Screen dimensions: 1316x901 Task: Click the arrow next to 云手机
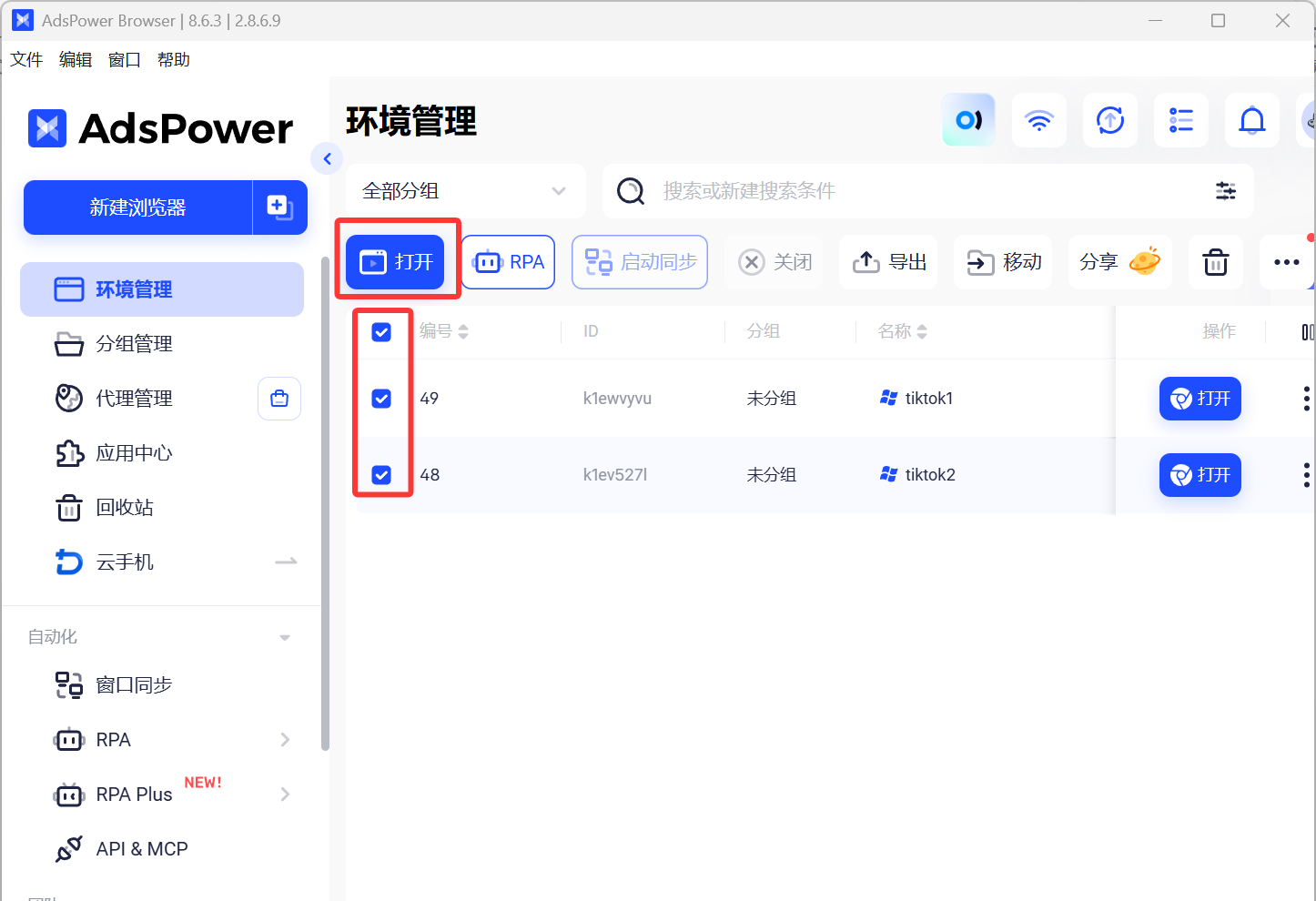(286, 562)
